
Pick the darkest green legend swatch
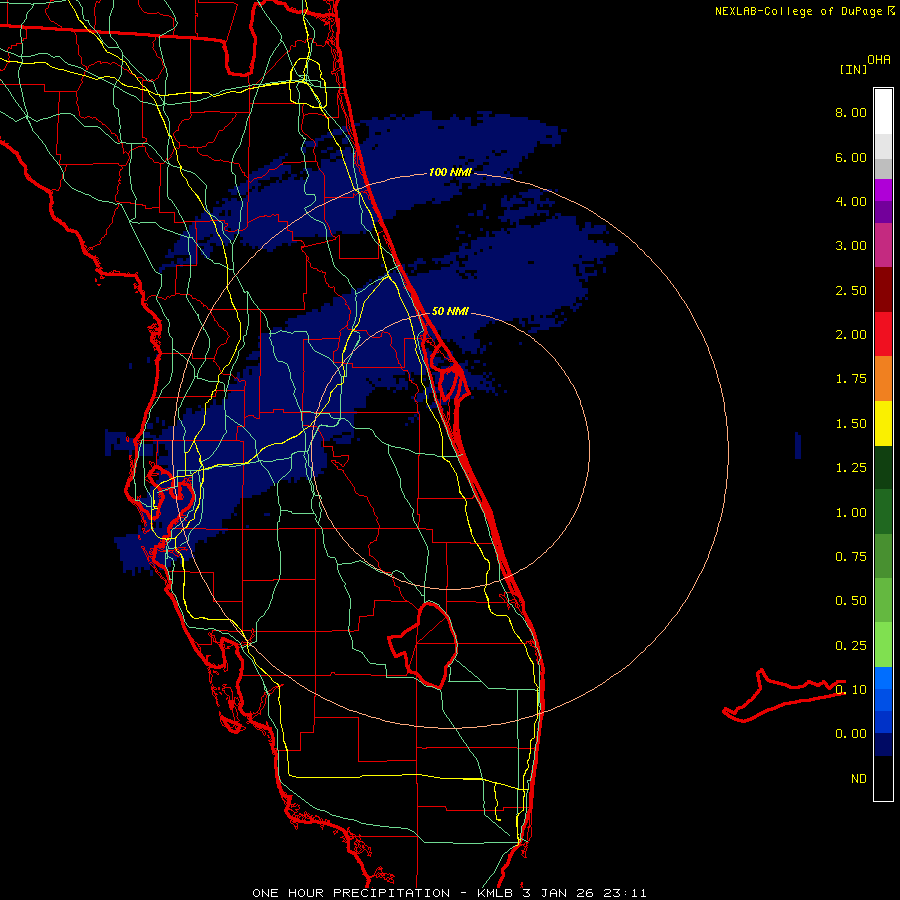click(883, 468)
